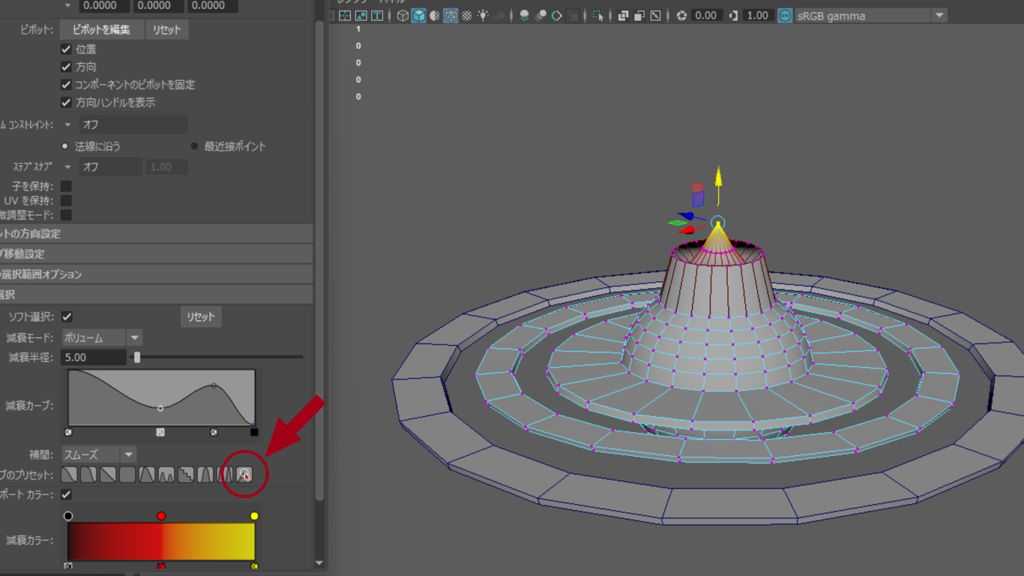
Task: Apply the flat solid falloff preset
Action: click(127, 474)
